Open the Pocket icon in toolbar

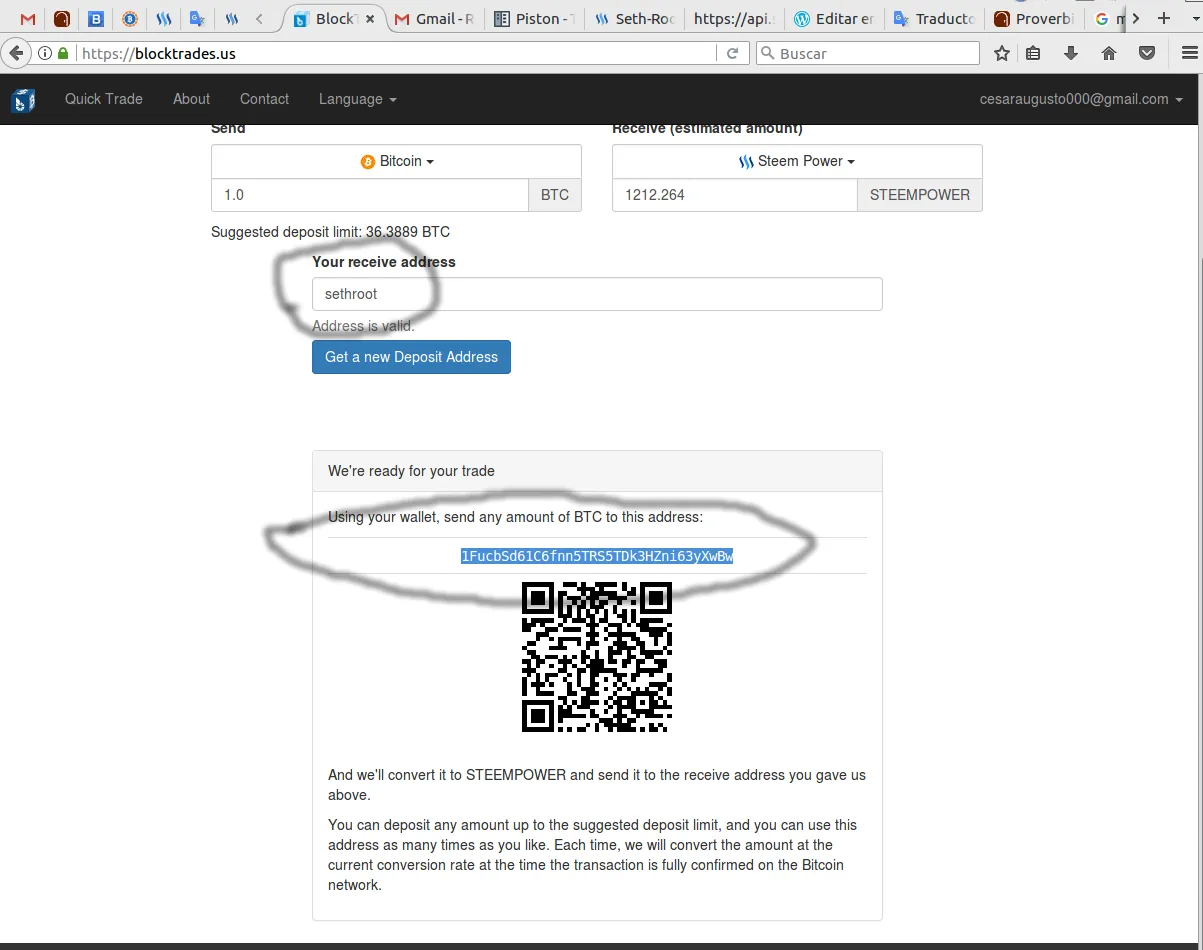pyautogui.click(x=1147, y=53)
